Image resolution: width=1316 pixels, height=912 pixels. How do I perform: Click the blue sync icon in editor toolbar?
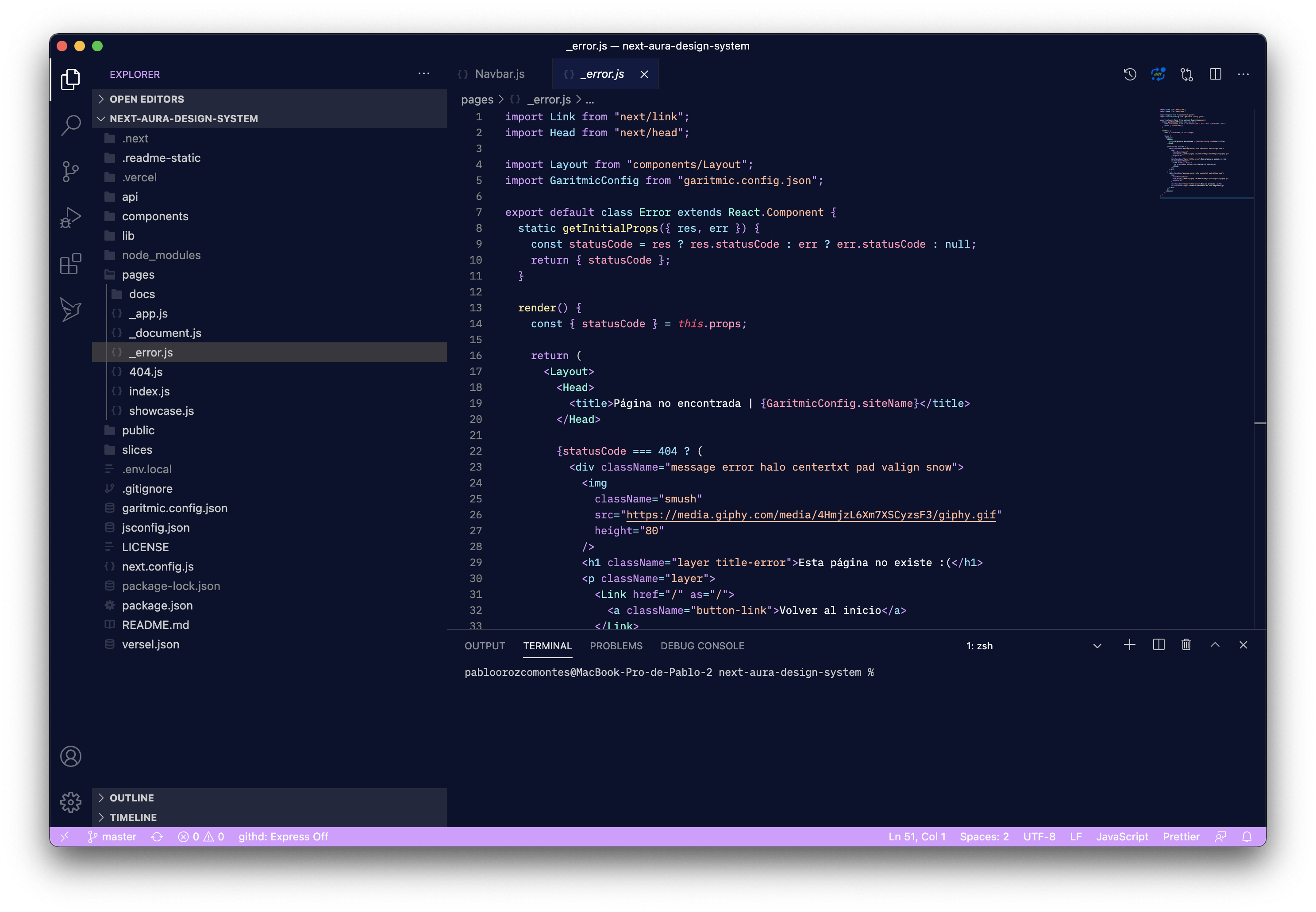point(1158,74)
